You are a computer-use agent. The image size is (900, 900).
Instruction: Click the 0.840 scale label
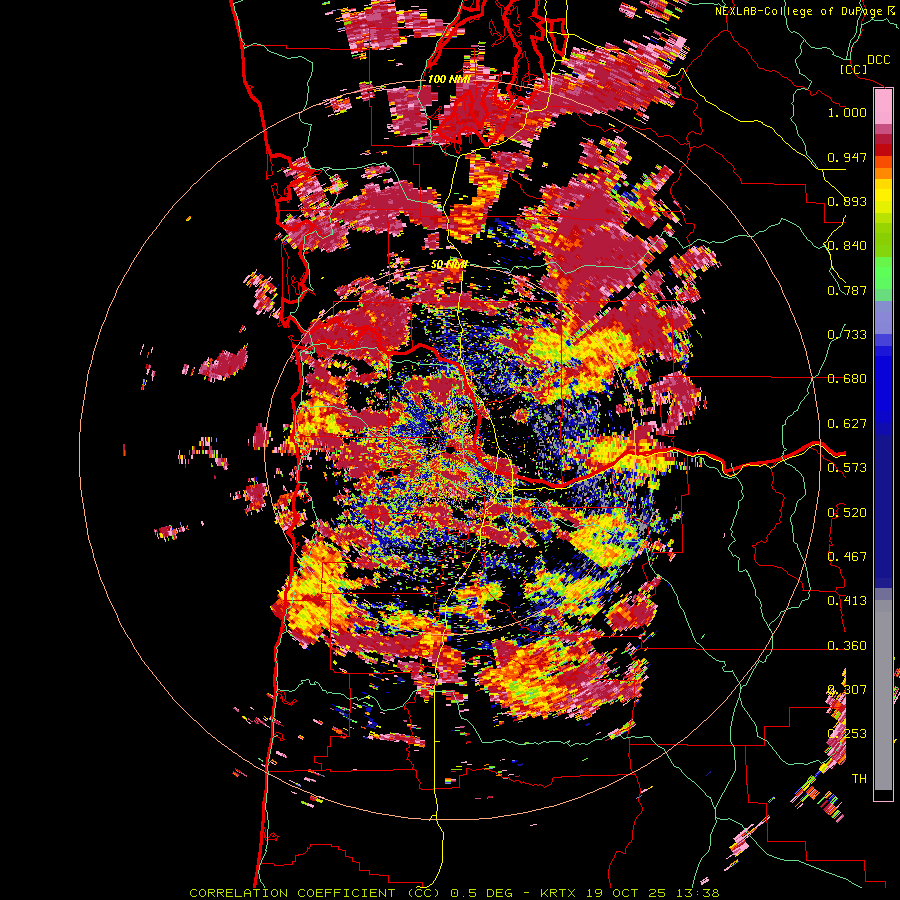point(847,246)
